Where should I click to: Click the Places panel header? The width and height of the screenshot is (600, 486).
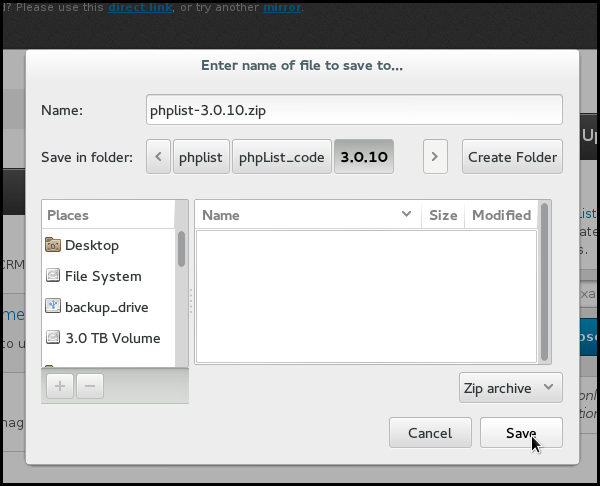click(x=109, y=215)
